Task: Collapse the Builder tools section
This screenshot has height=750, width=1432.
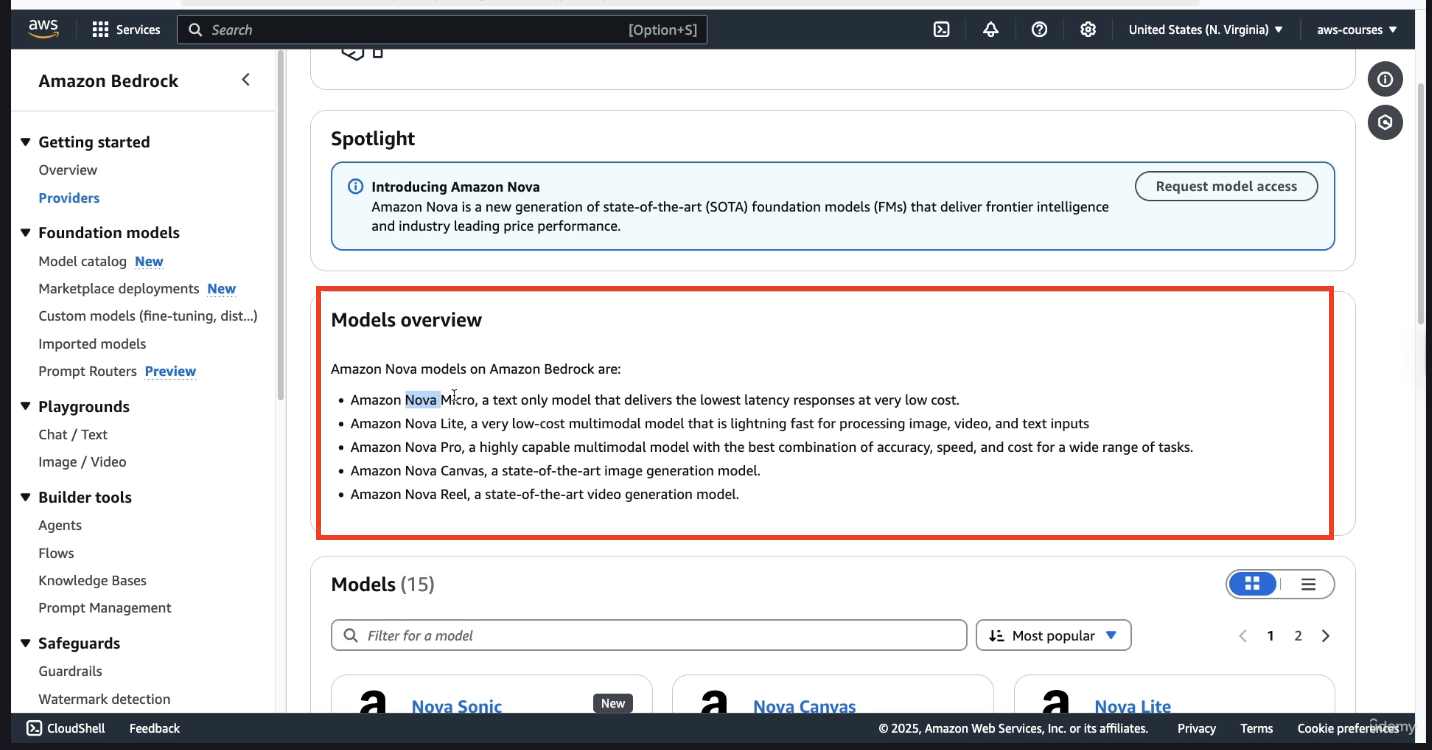Action: [x=26, y=497]
